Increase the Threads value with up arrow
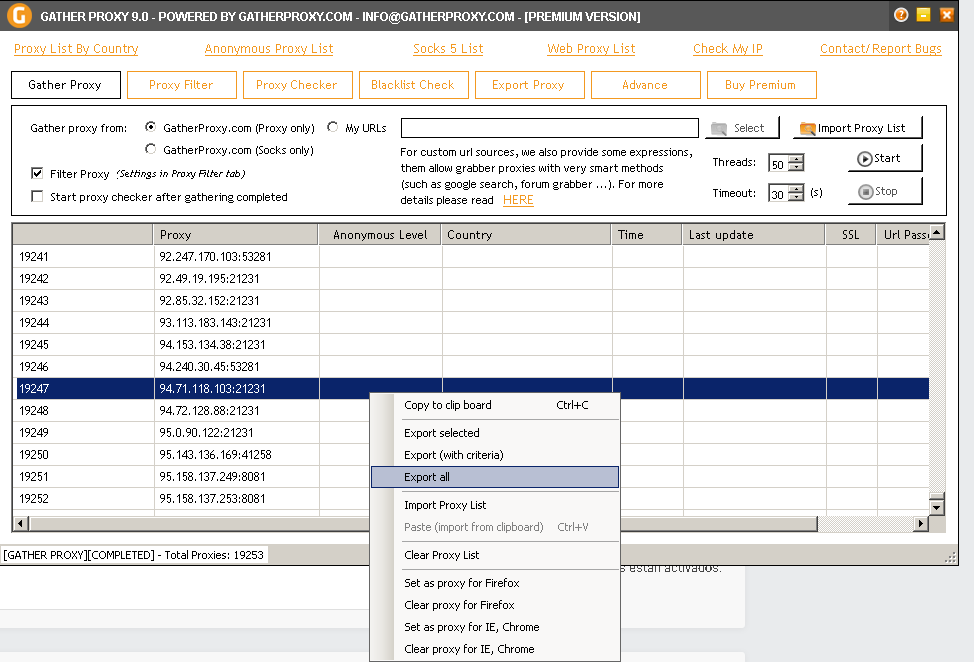Image resolution: width=974 pixels, height=662 pixels. click(x=796, y=158)
